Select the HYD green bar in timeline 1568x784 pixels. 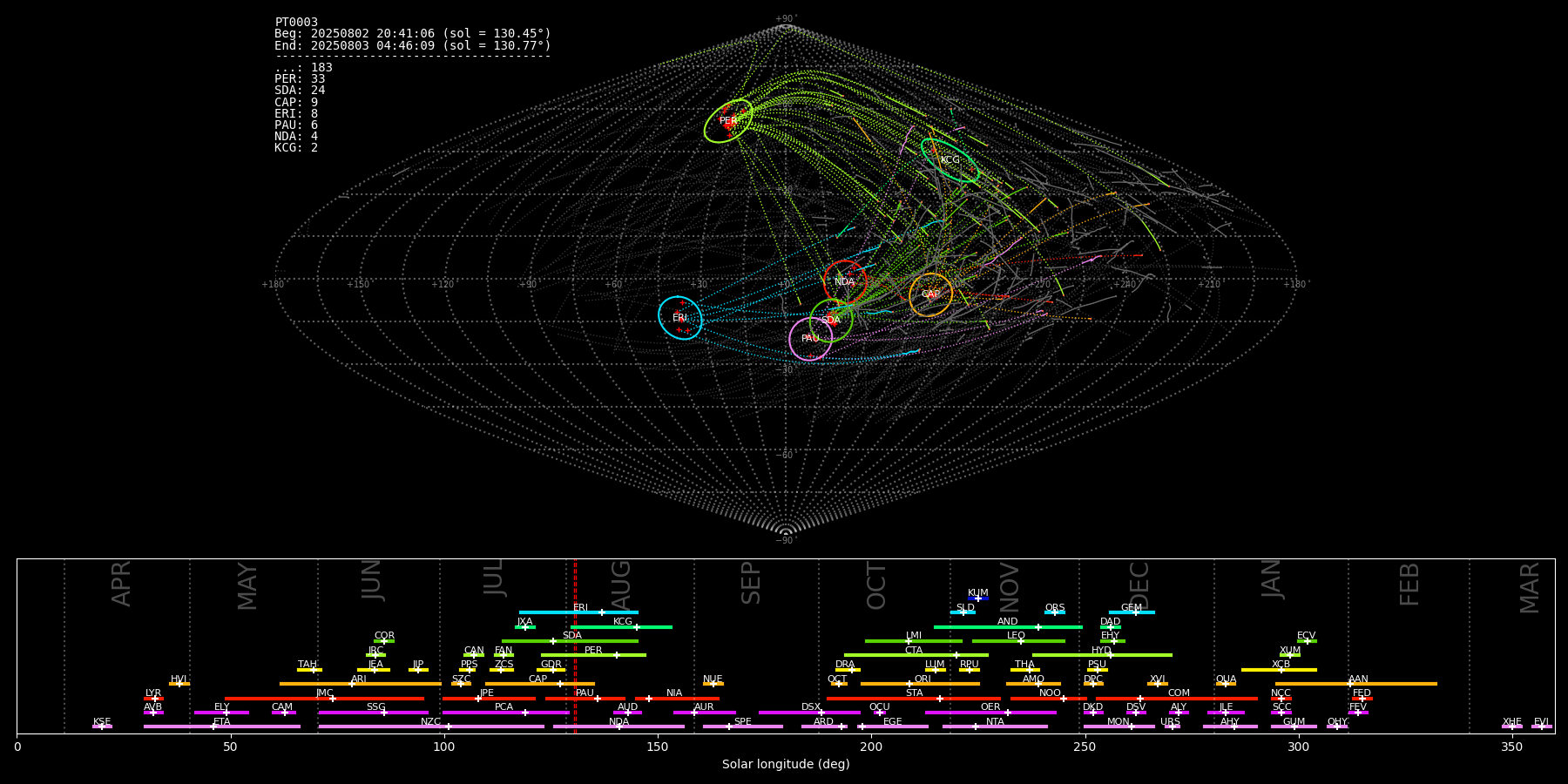tap(1102, 655)
